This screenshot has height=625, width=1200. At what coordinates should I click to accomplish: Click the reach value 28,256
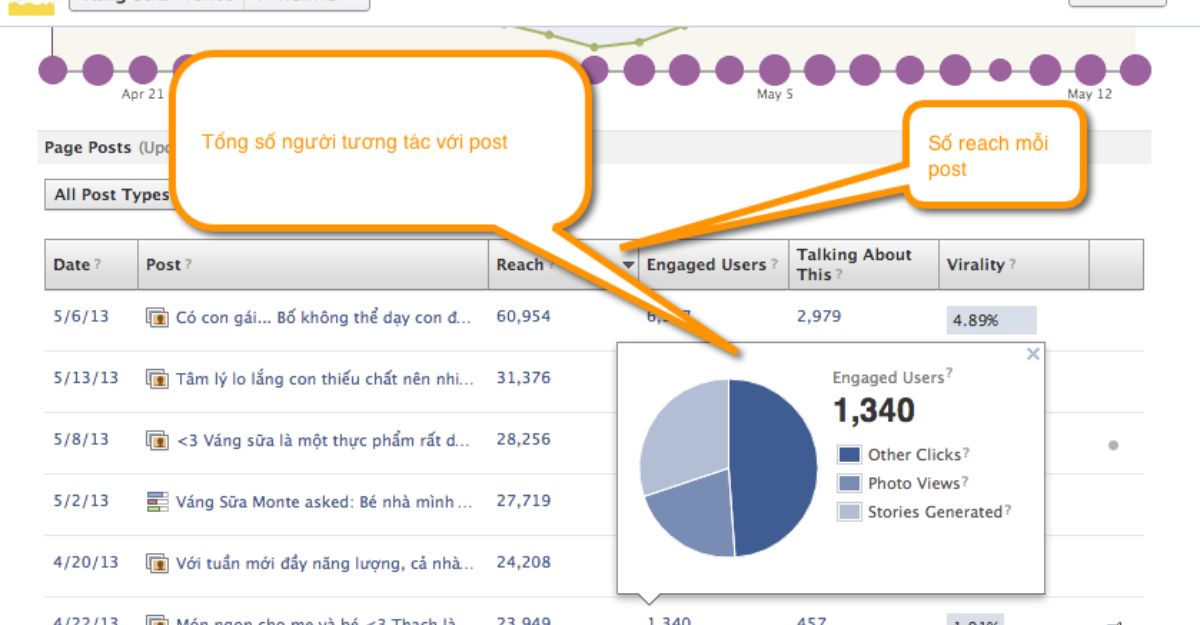pyautogui.click(x=524, y=440)
